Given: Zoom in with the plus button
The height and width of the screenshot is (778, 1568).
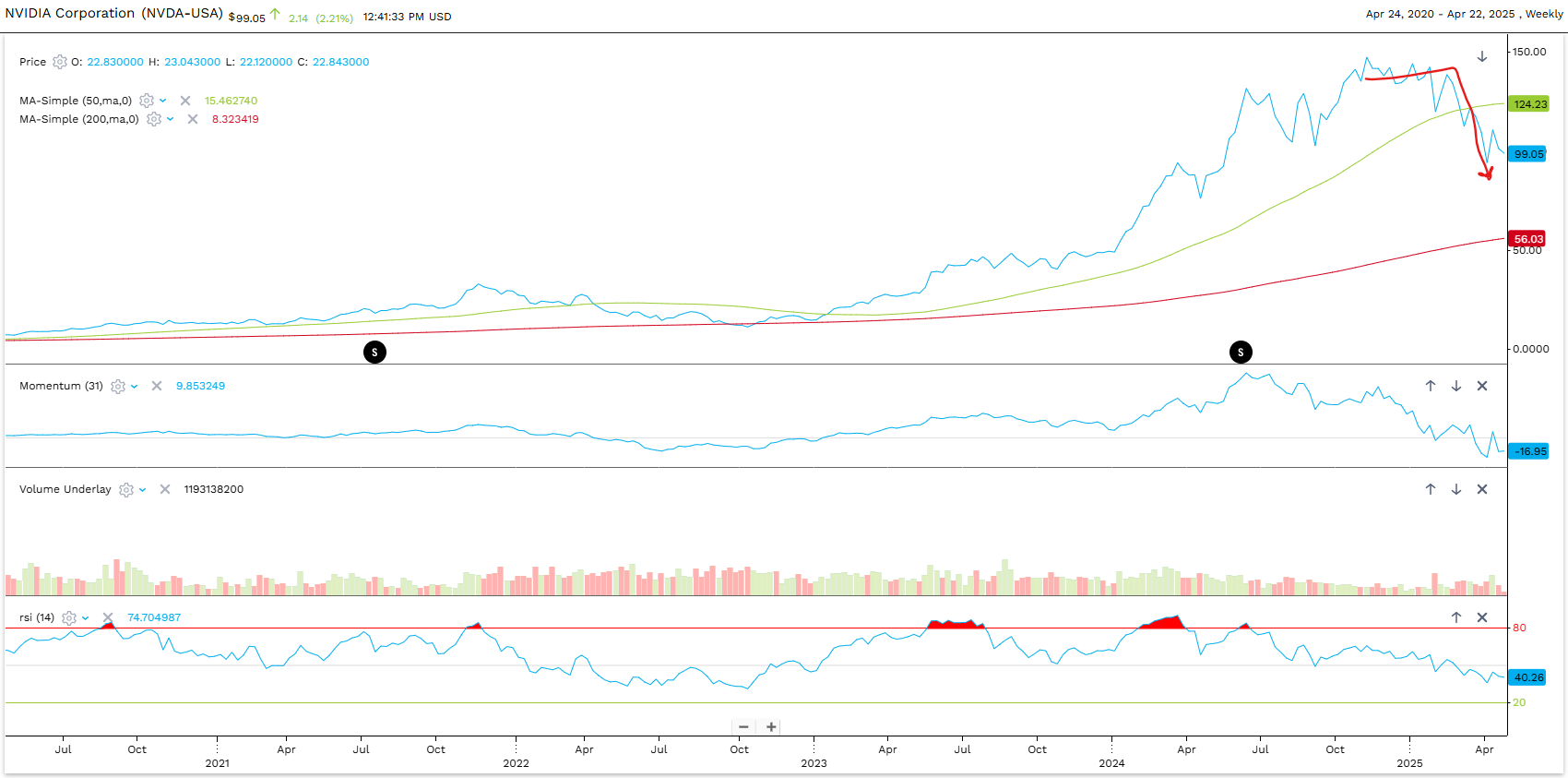Looking at the screenshot, I should [x=771, y=727].
